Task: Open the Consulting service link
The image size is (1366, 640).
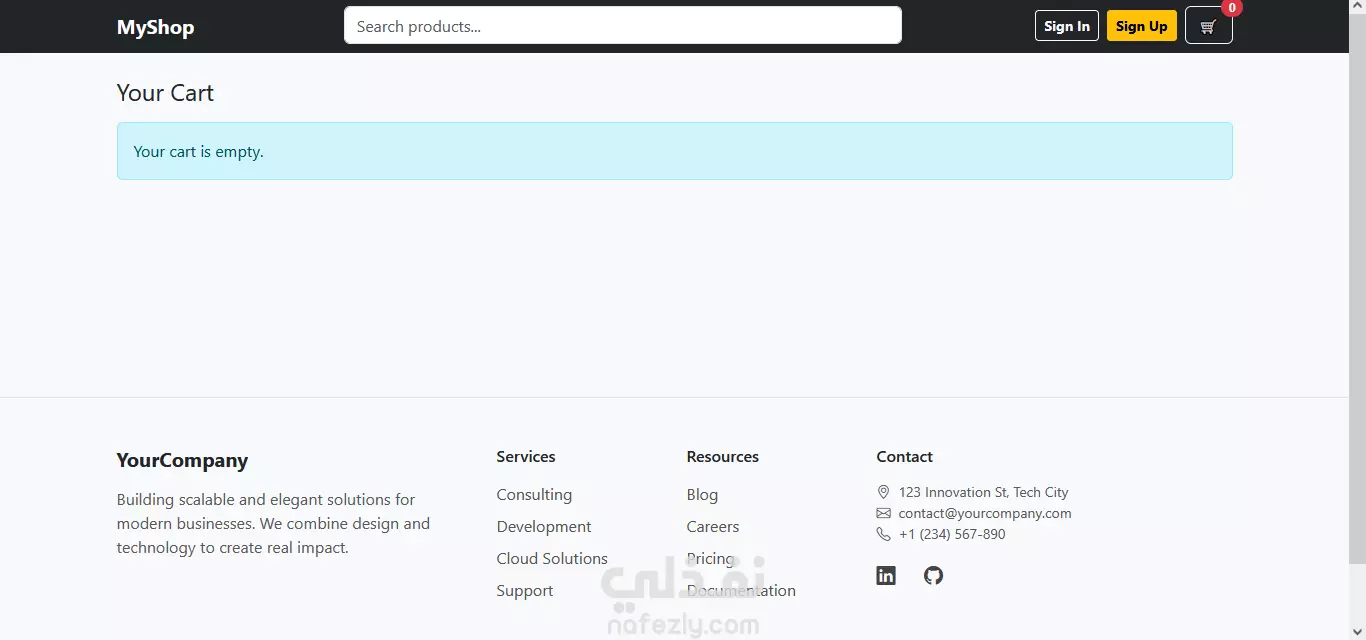Action: 534,495
